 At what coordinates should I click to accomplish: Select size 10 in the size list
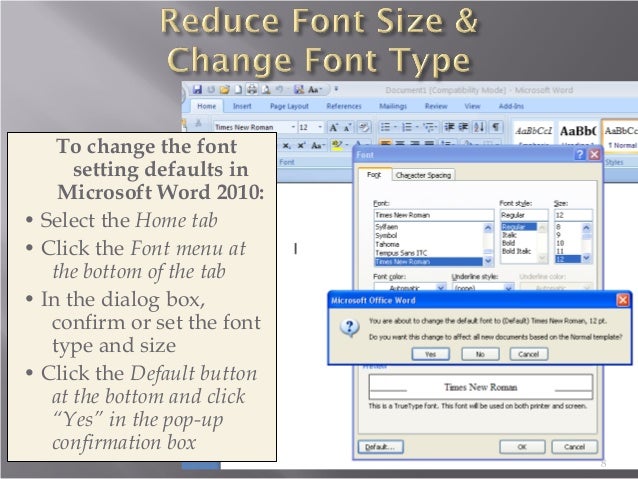(x=560, y=243)
